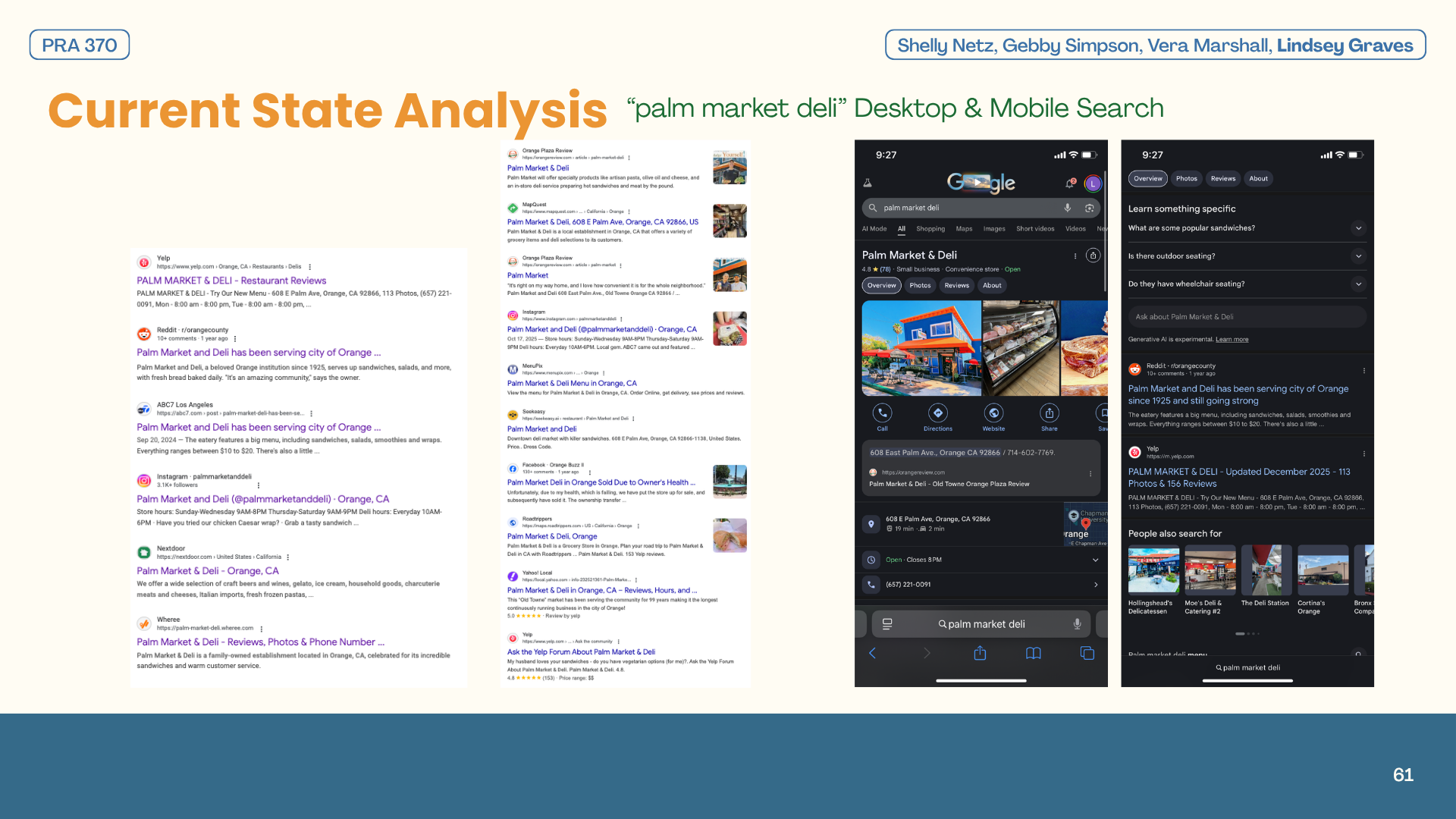The width and height of the screenshot is (1456, 819).
Task: Expand 'What are some popular sandwiches?' question
Action: point(1247,228)
